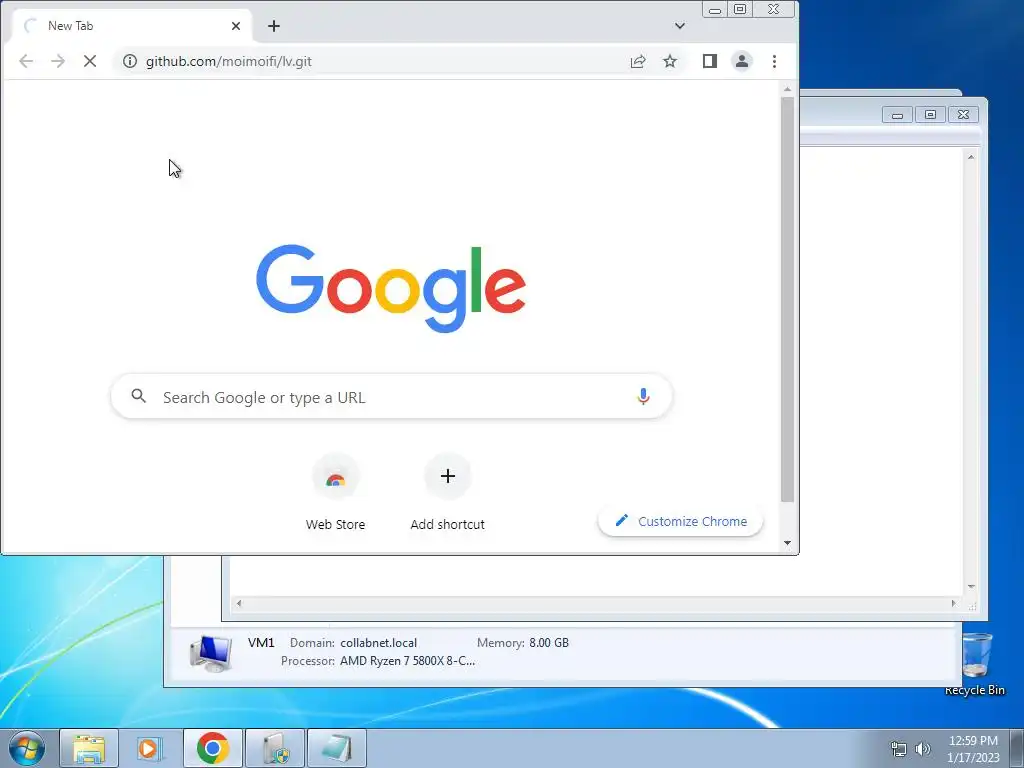The height and width of the screenshot is (768, 1024).
Task: Focus the Search Google or type a URL box
Action: [392, 397]
